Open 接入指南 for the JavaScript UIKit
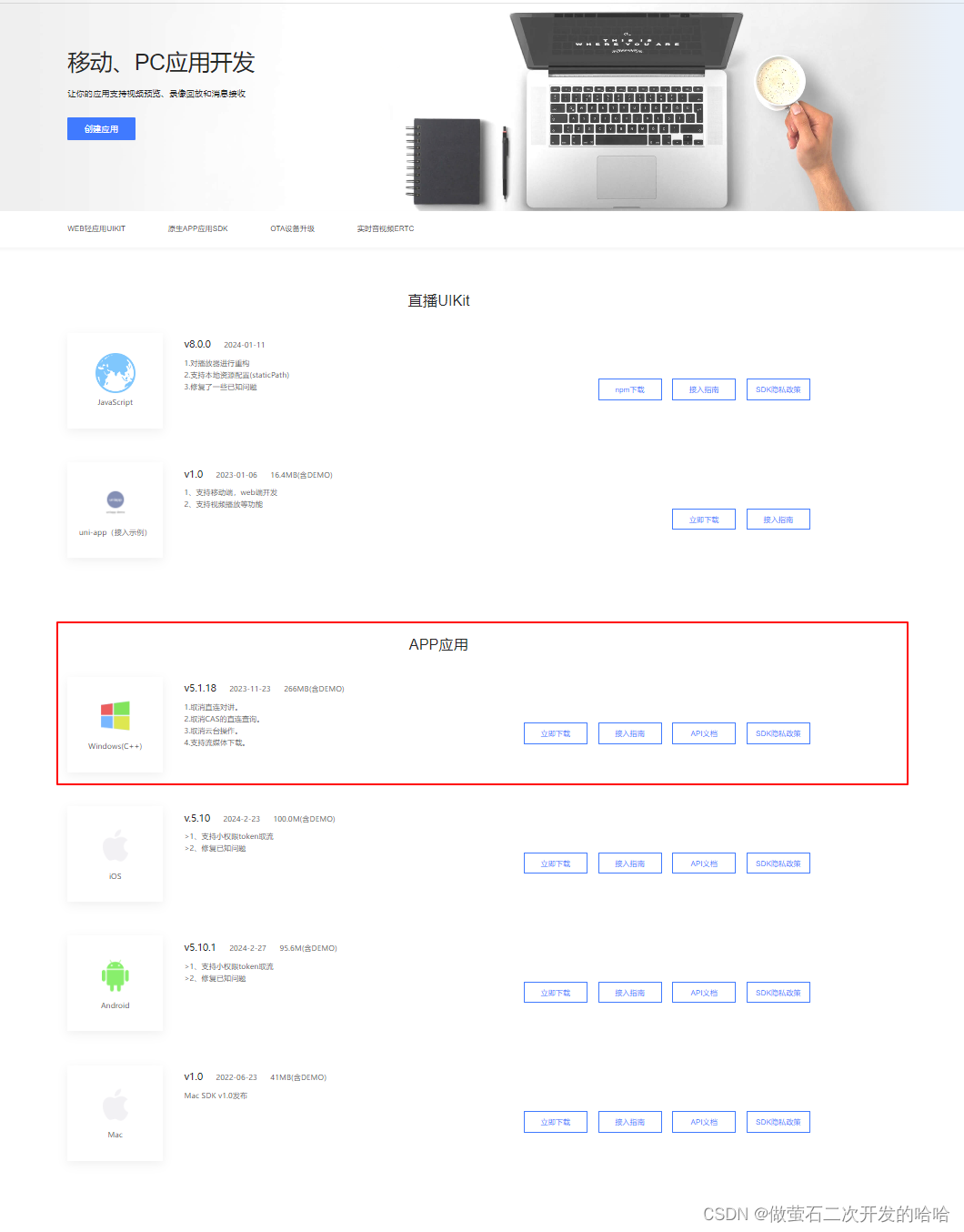This screenshot has width=964, height=1232. (704, 389)
